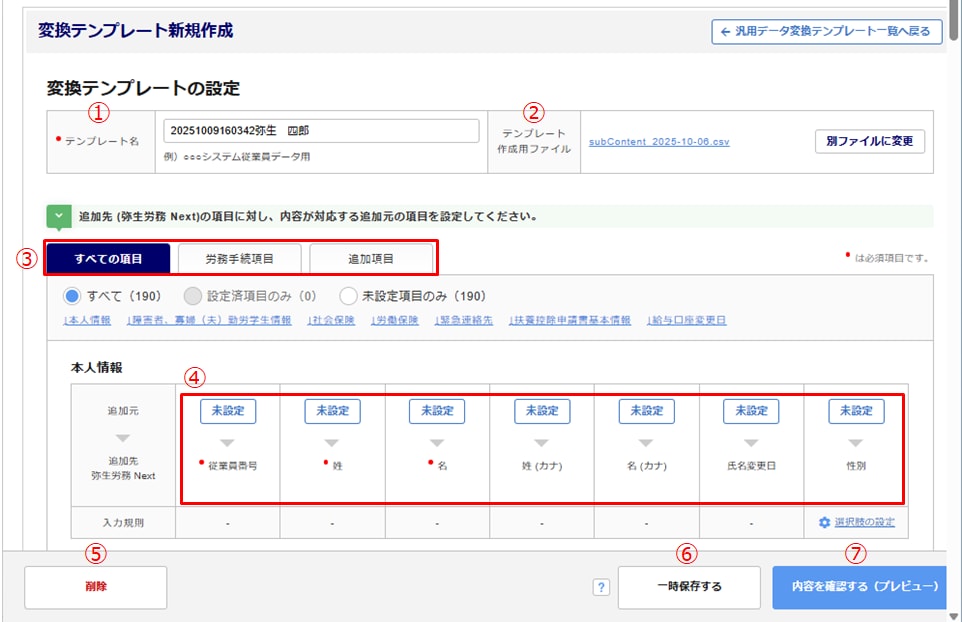Open the subContent_2025-10-06.csv file link
This screenshot has width=962, height=622.
pyautogui.click(x=659, y=142)
